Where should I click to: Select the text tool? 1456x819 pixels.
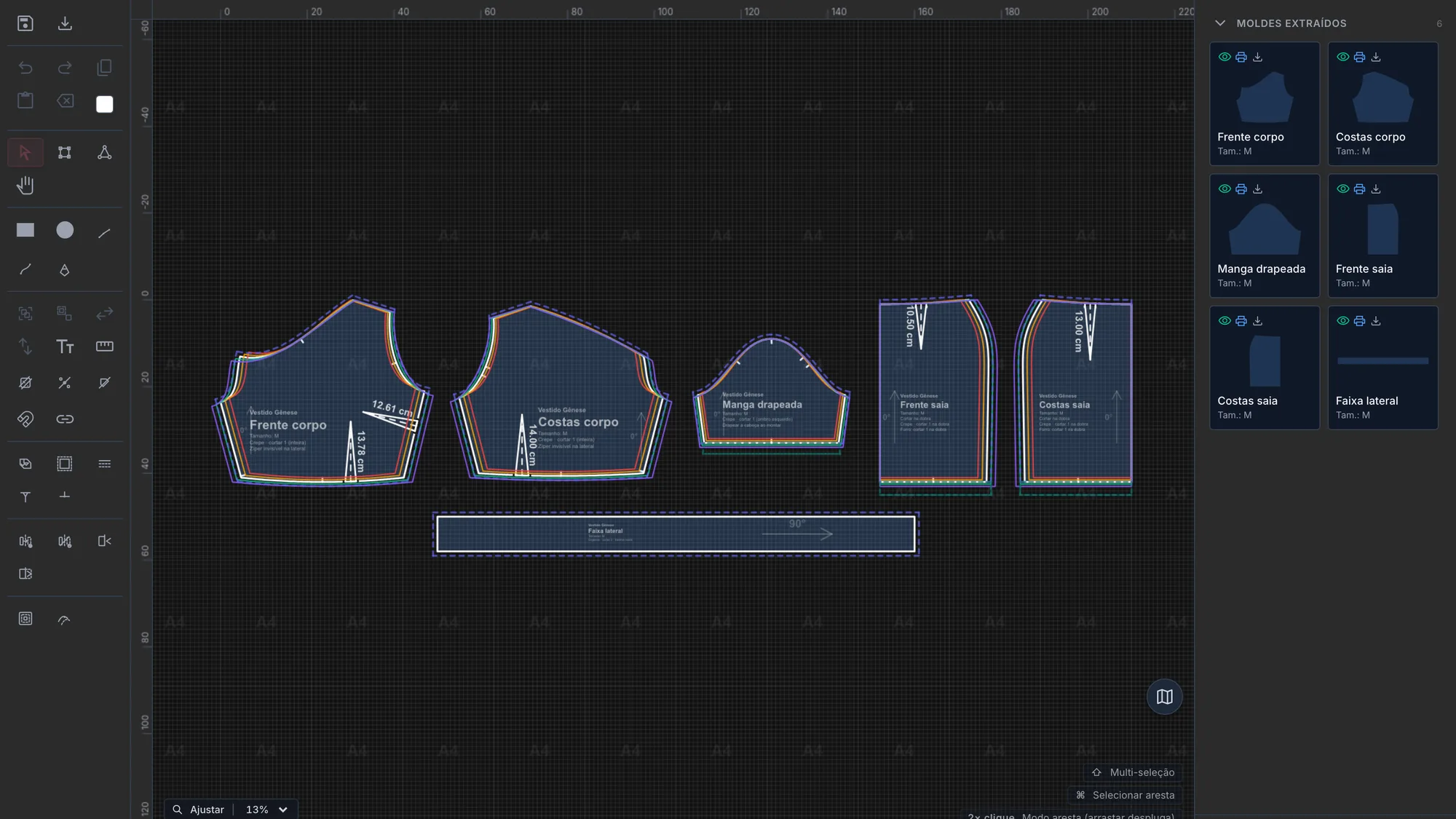click(x=65, y=347)
